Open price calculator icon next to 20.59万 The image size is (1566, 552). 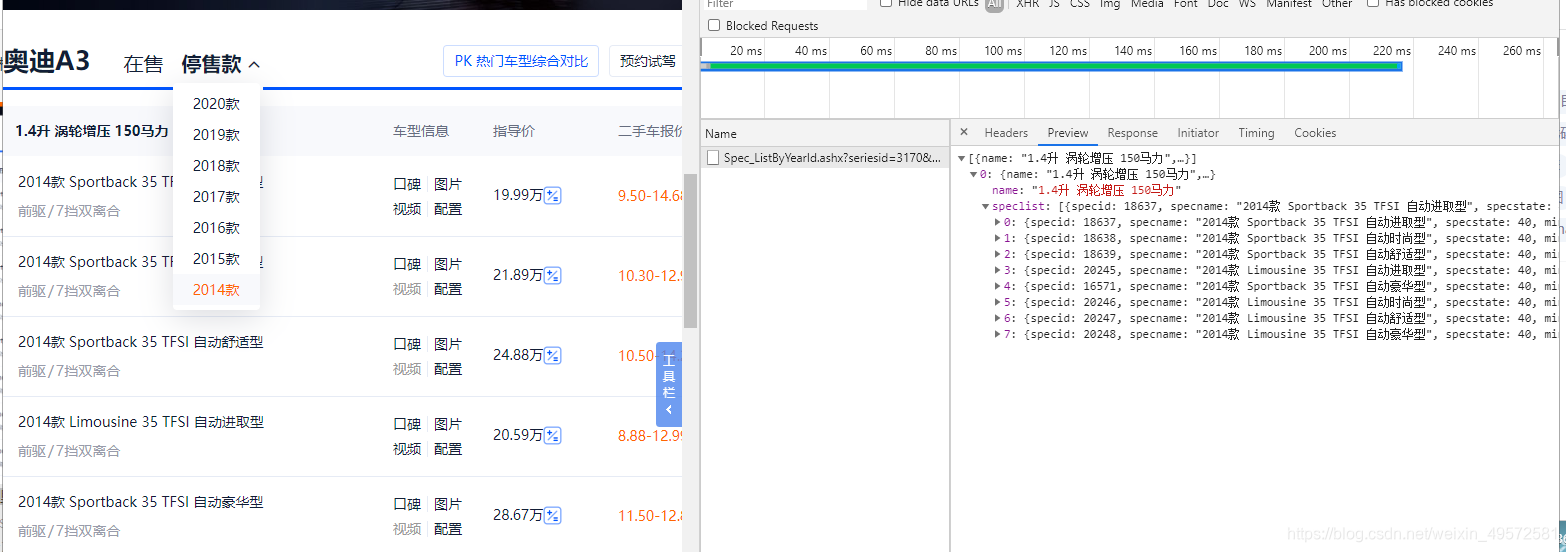tap(552, 435)
